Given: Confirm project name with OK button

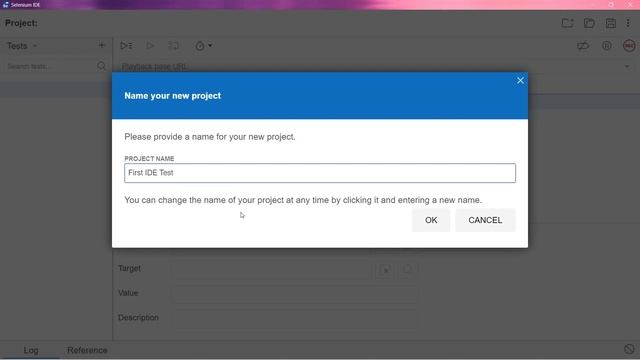Looking at the screenshot, I should pyautogui.click(x=431, y=220).
